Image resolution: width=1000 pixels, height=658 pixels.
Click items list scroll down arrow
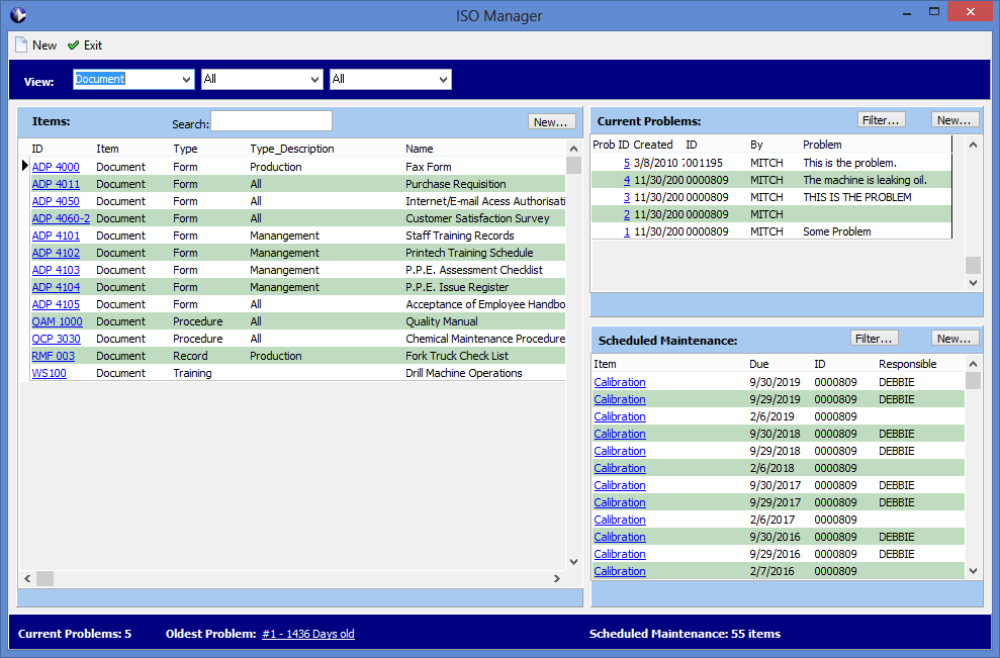(573, 562)
